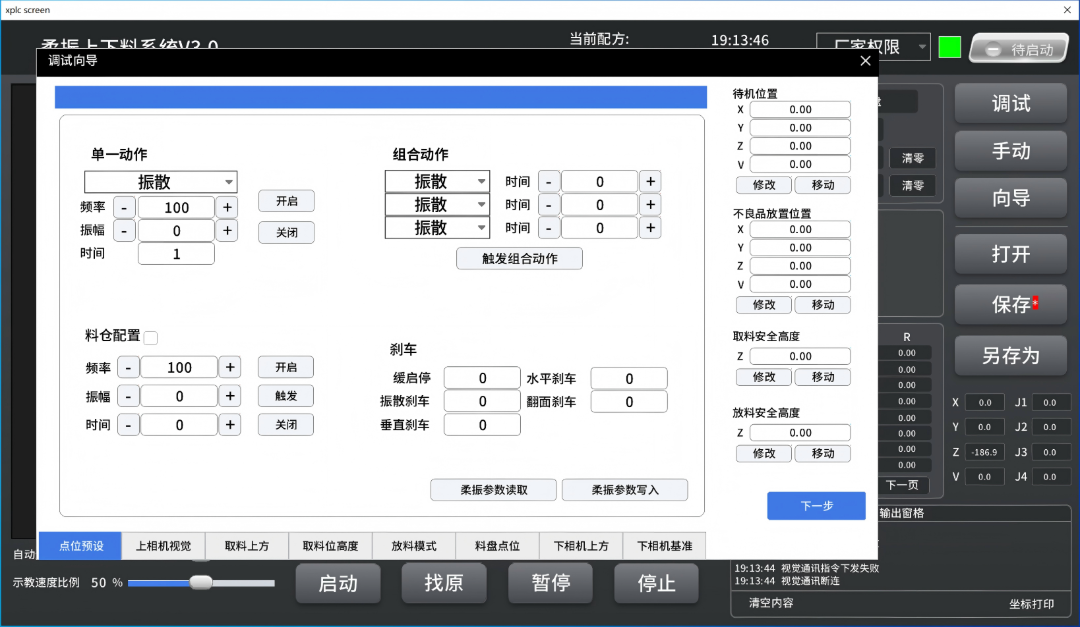Click the 柔振参数写入 button

point(625,490)
